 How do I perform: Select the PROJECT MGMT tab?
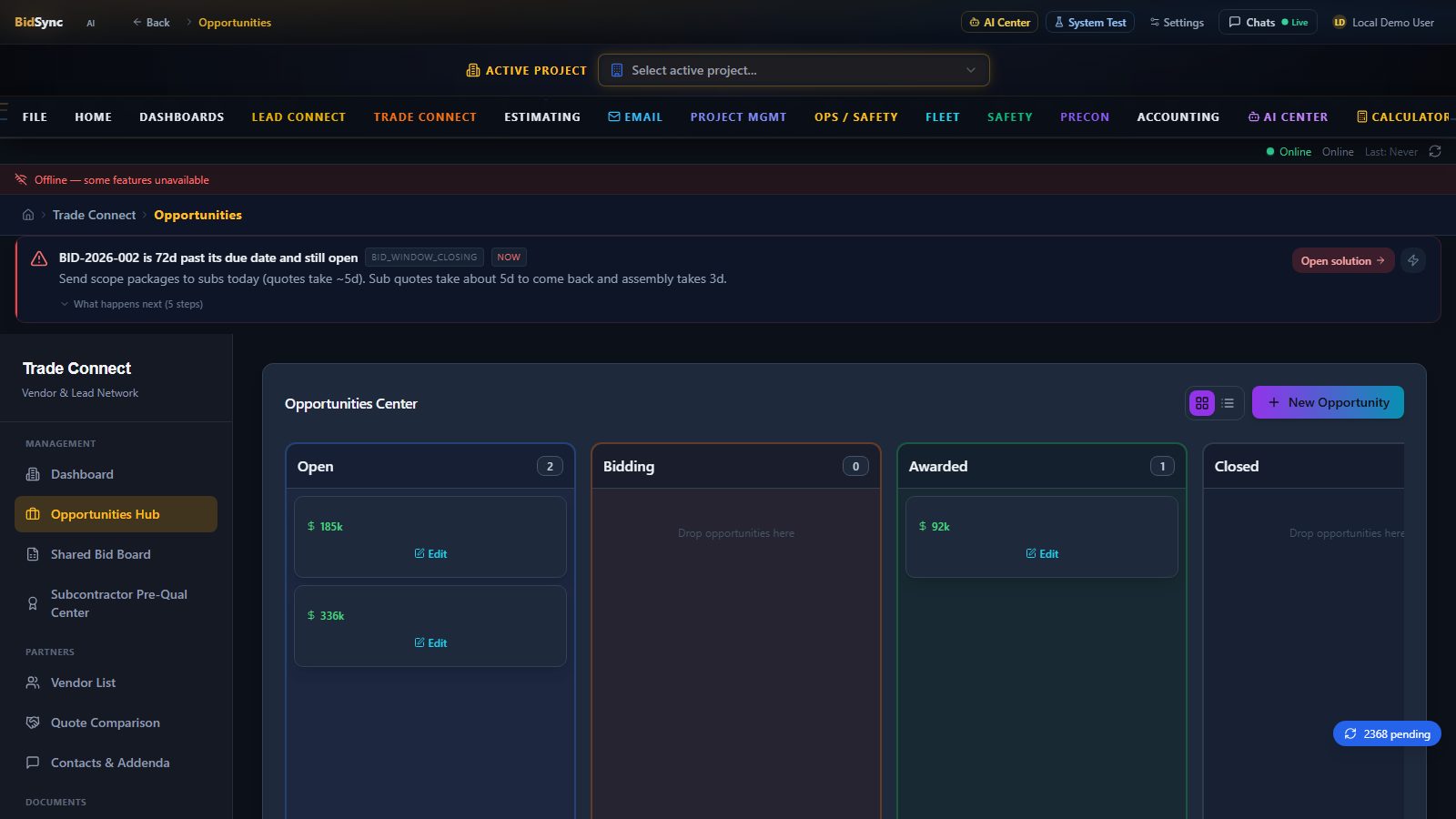click(738, 116)
